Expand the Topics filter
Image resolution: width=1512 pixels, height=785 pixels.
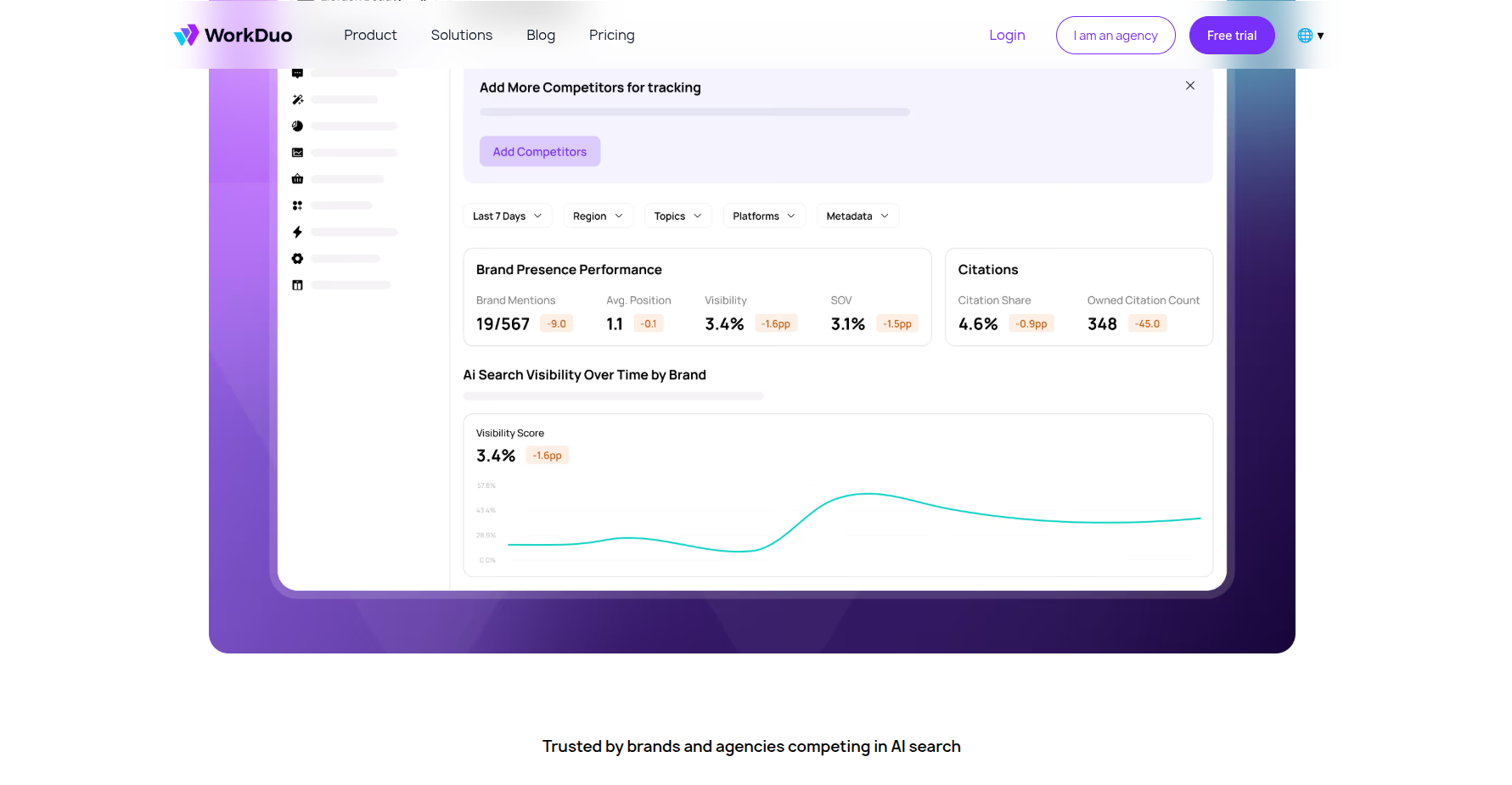[x=678, y=216]
